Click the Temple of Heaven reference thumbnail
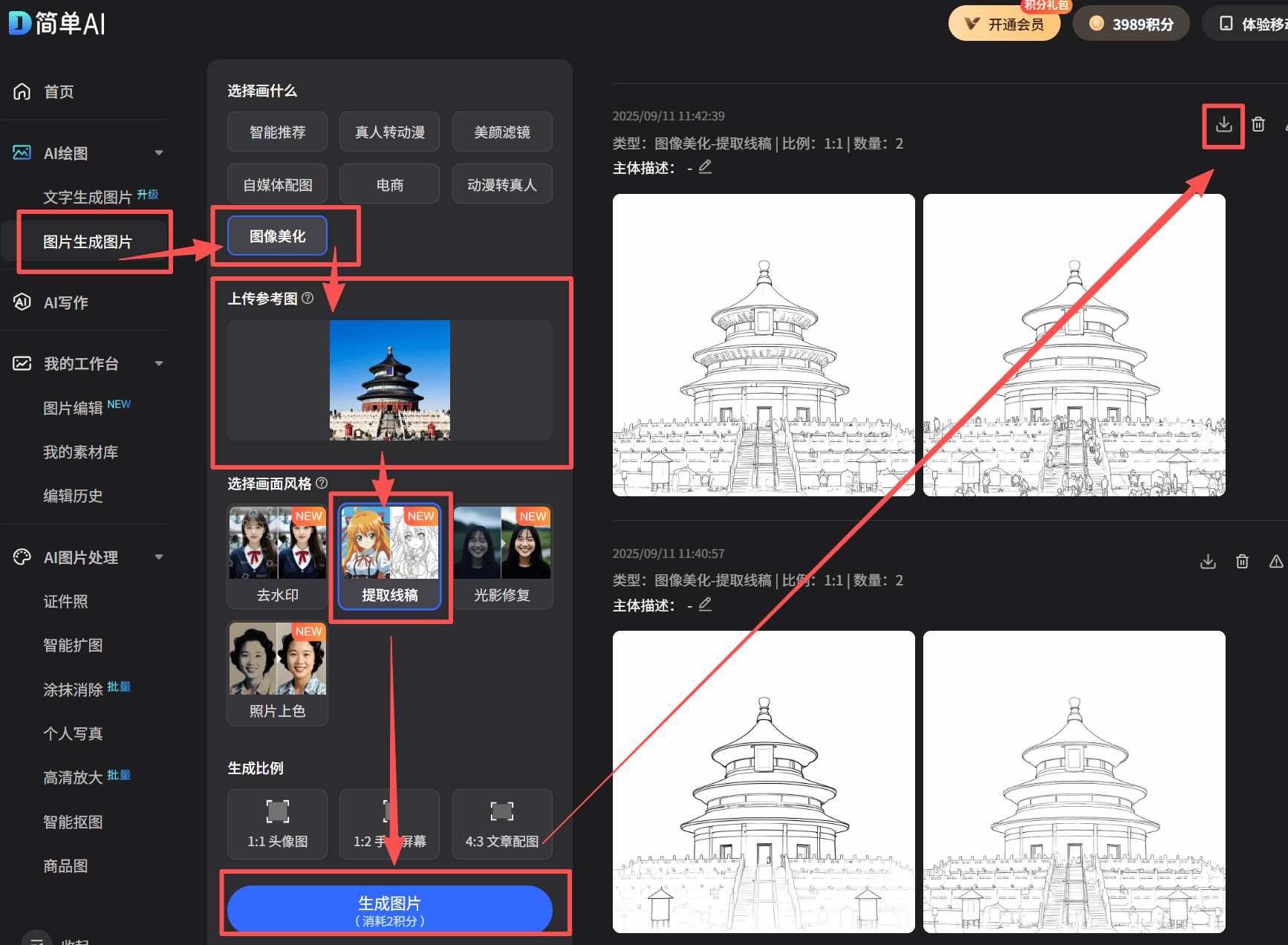This screenshot has width=1288, height=945. [389, 380]
